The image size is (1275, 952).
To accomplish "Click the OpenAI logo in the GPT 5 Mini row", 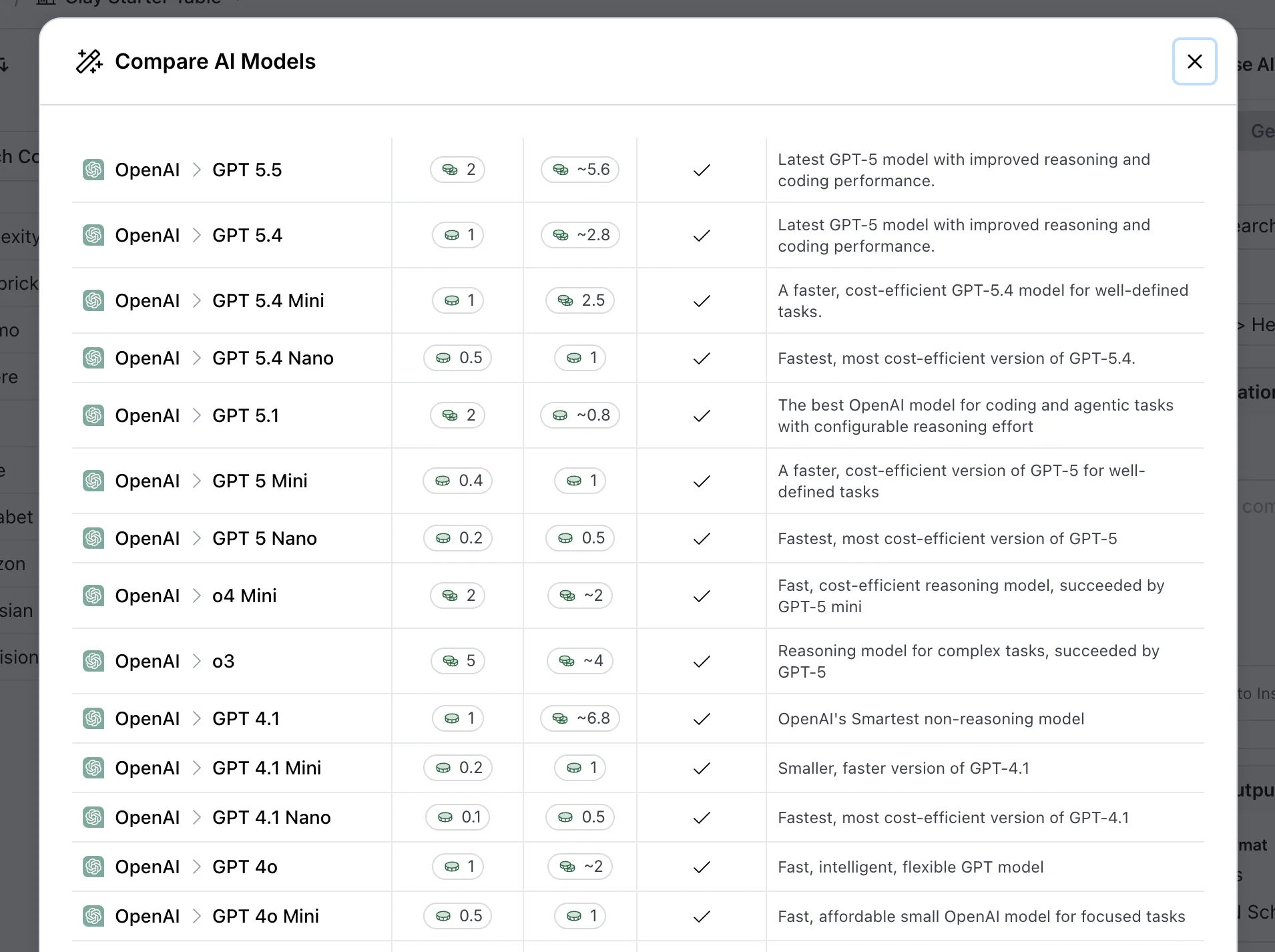I will coord(93,481).
